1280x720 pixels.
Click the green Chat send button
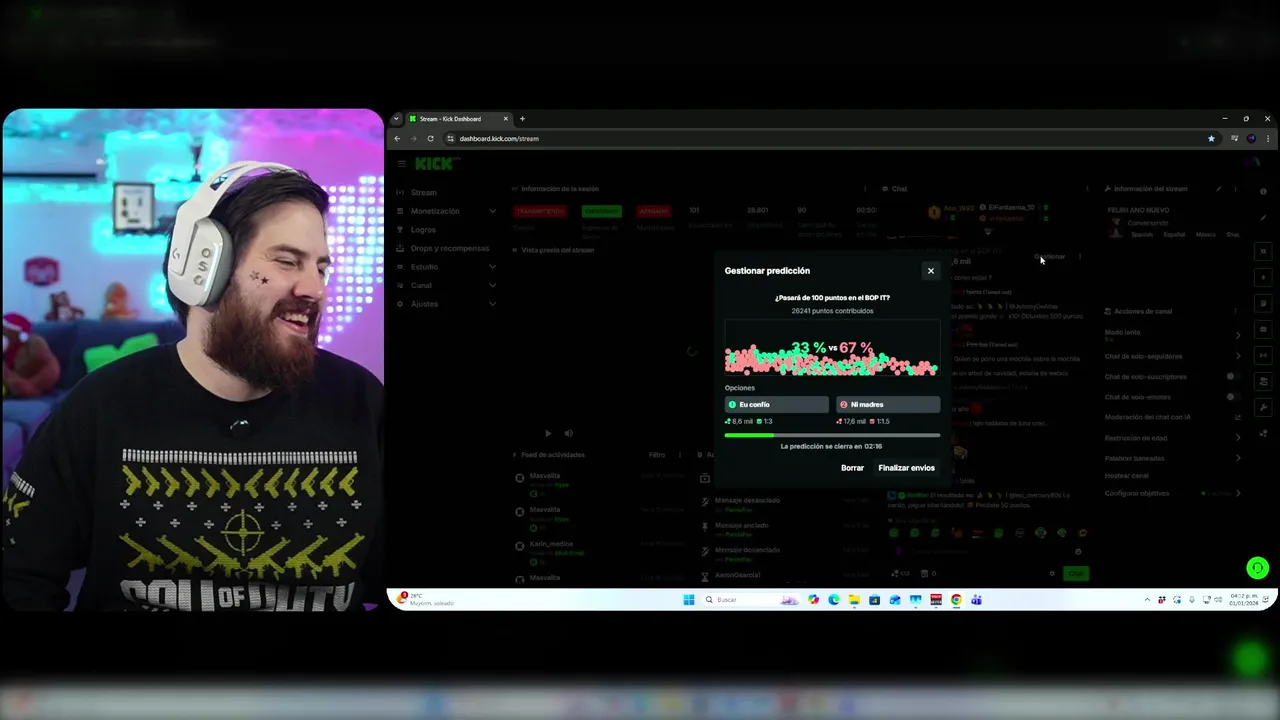[x=1075, y=574]
